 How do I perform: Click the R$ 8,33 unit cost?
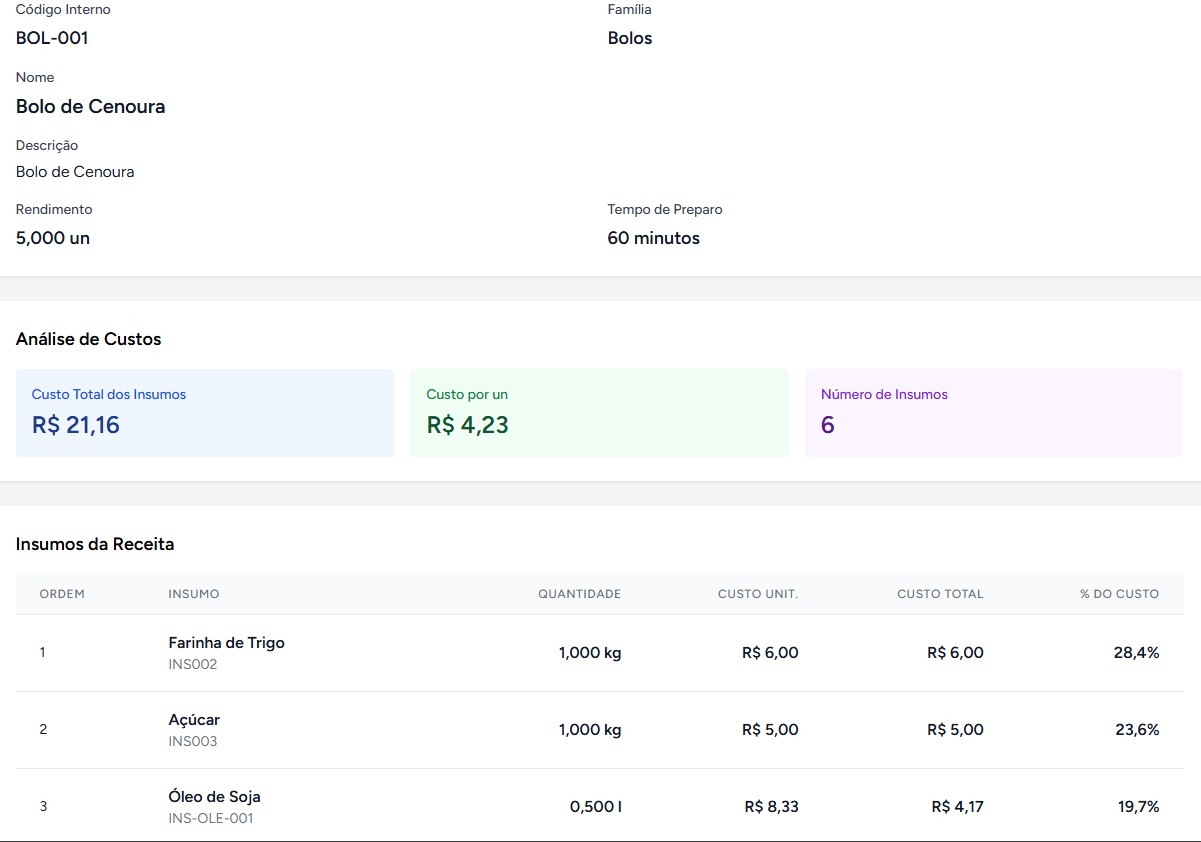pos(771,807)
